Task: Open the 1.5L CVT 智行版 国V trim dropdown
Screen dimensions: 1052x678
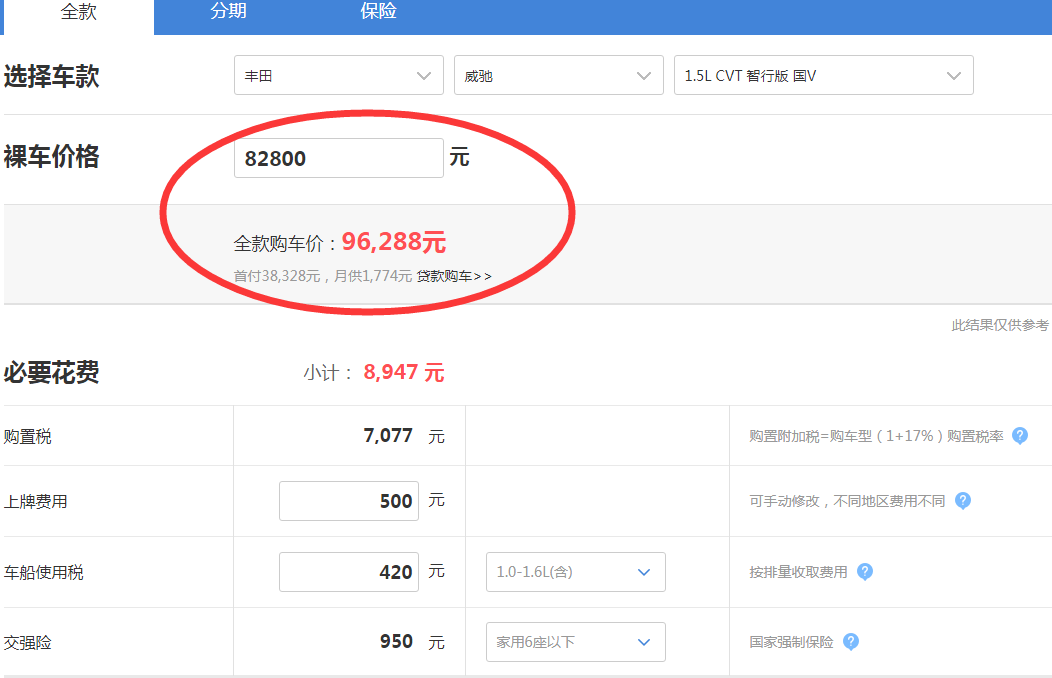Action: (x=824, y=75)
